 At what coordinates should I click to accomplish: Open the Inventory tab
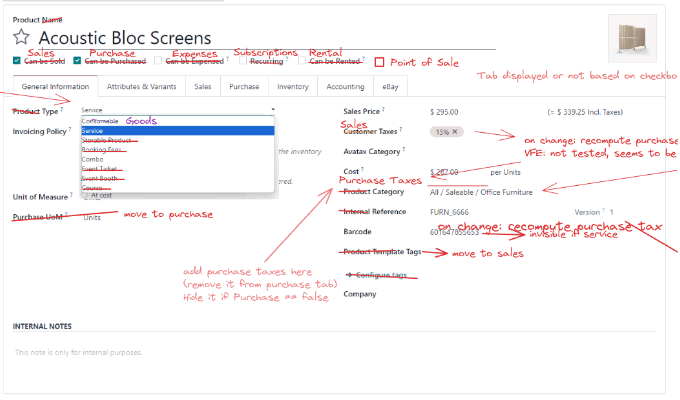point(292,87)
